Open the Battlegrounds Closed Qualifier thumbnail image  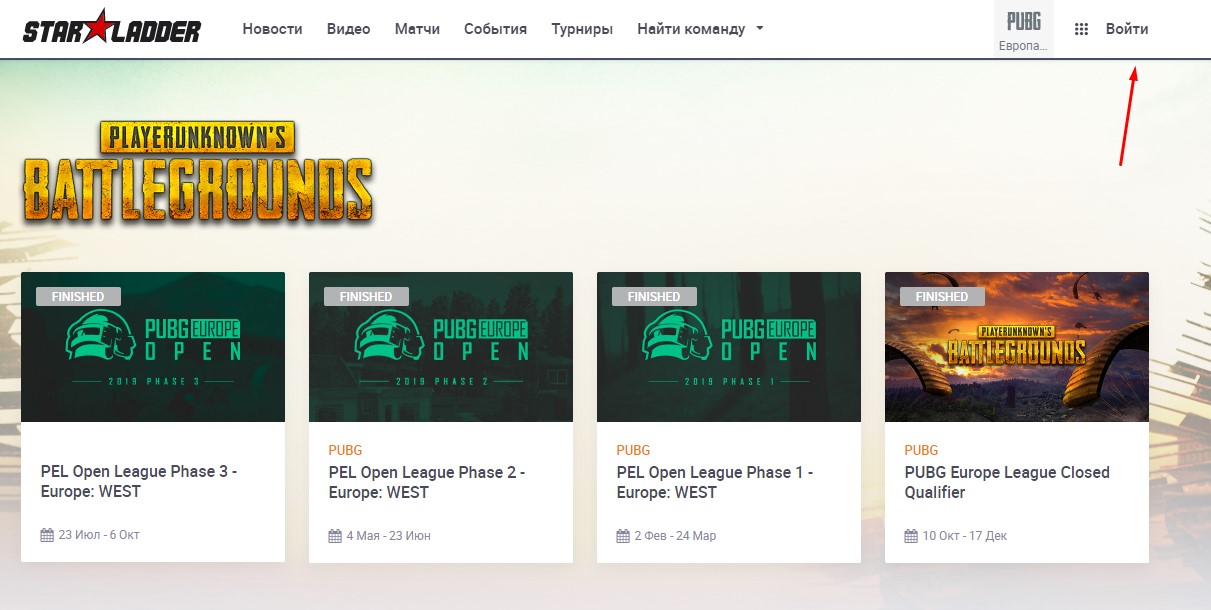pyautogui.click(x=1017, y=347)
